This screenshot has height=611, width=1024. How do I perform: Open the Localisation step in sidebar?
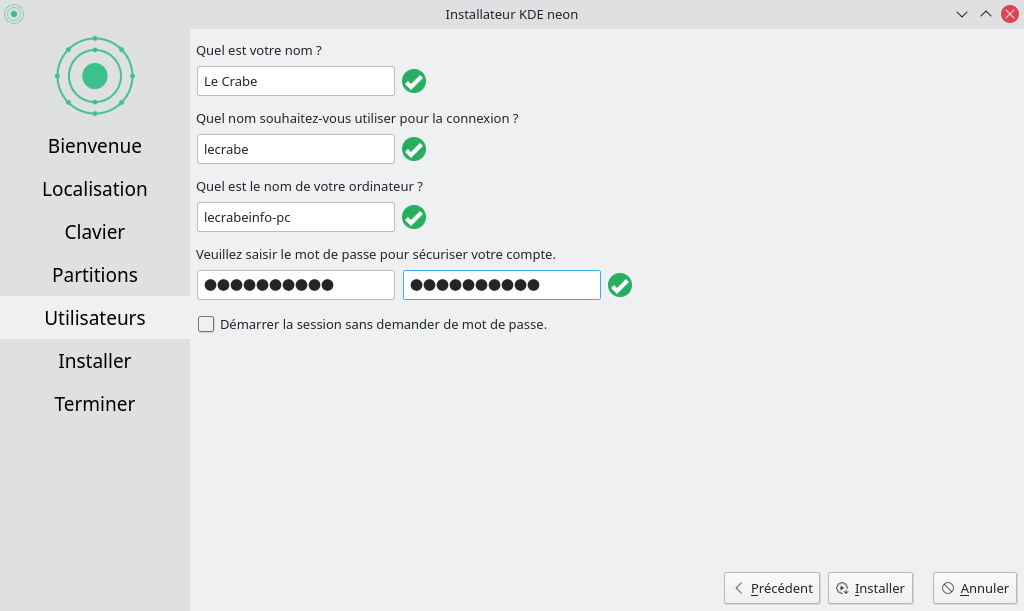click(95, 189)
